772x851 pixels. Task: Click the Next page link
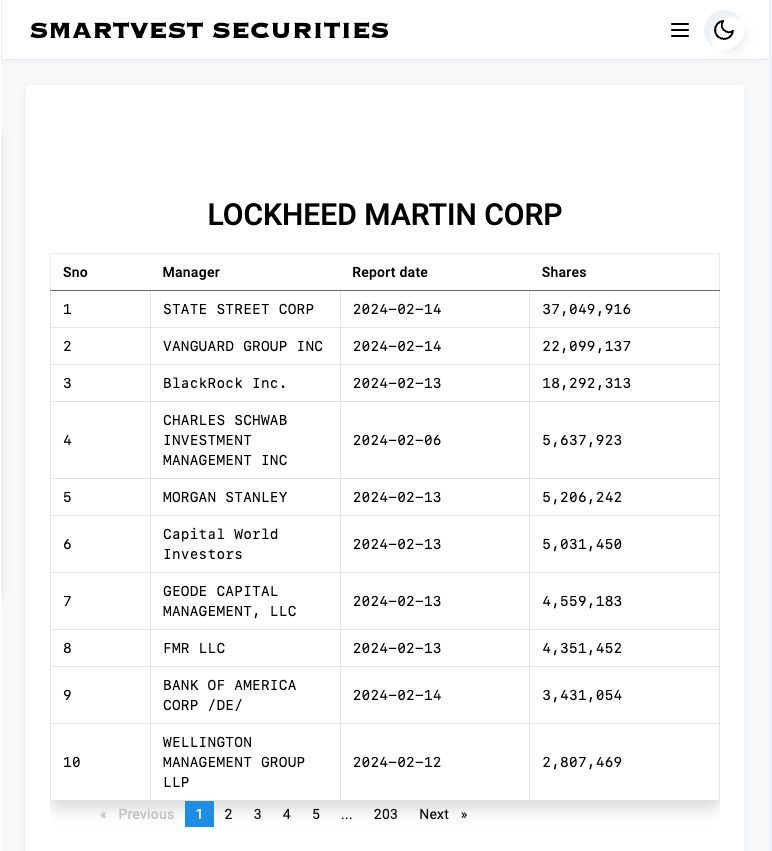click(x=442, y=814)
